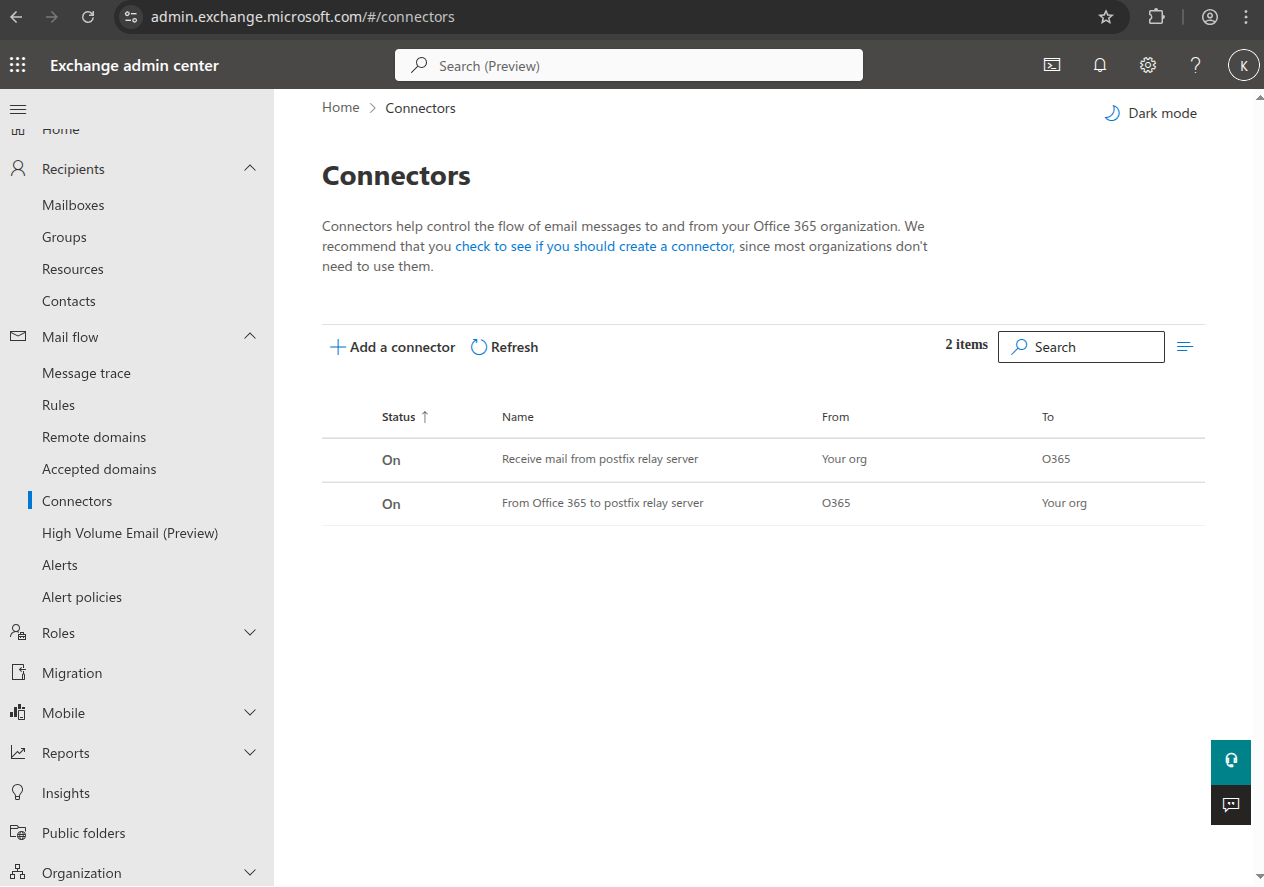Expand the Roles section chevron
This screenshot has height=887, width=1264.
pos(250,633)
